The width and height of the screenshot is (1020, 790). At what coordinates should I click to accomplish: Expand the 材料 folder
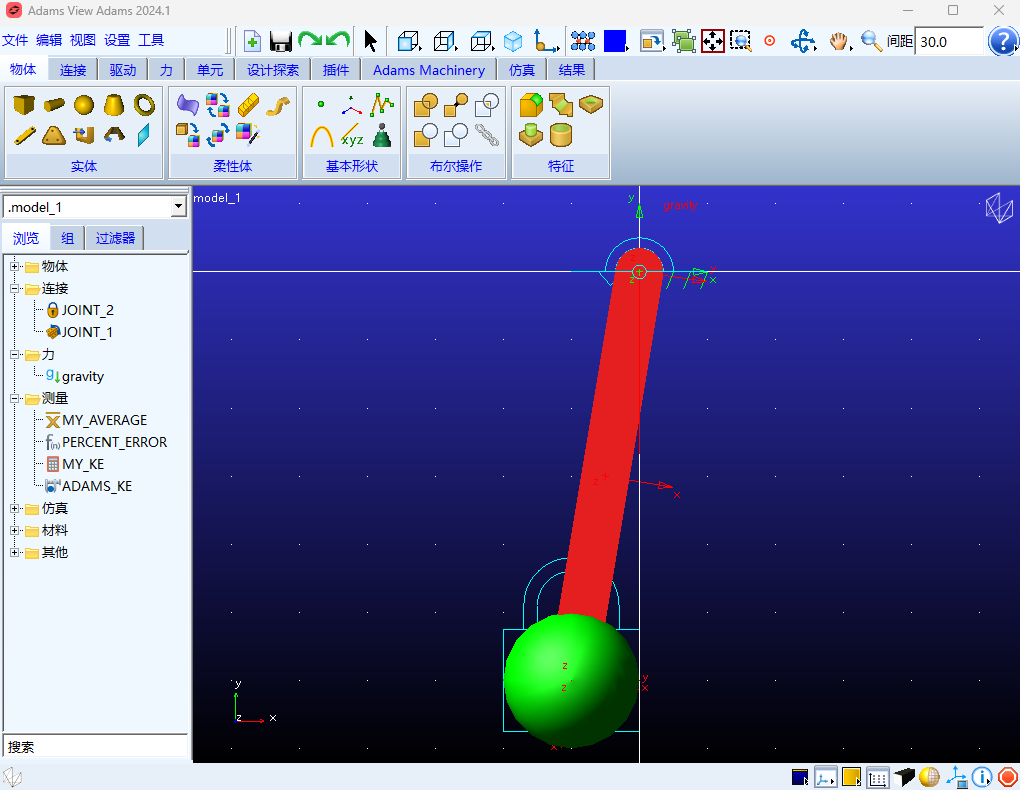point(14,530)
